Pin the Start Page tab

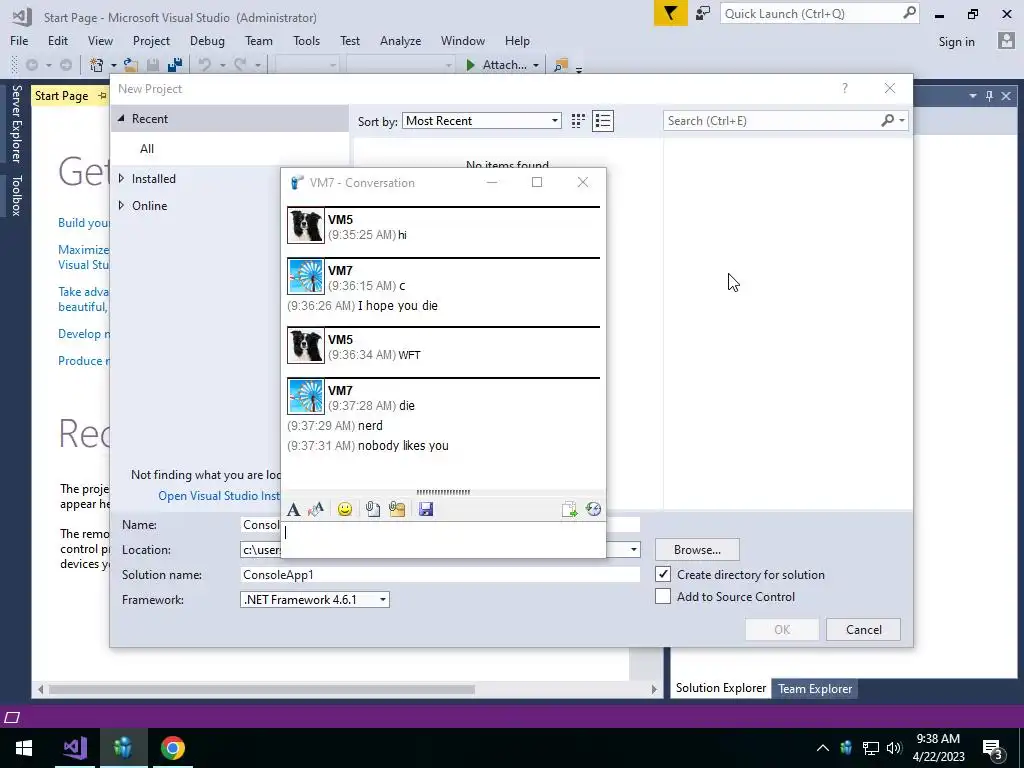[102, 96]
